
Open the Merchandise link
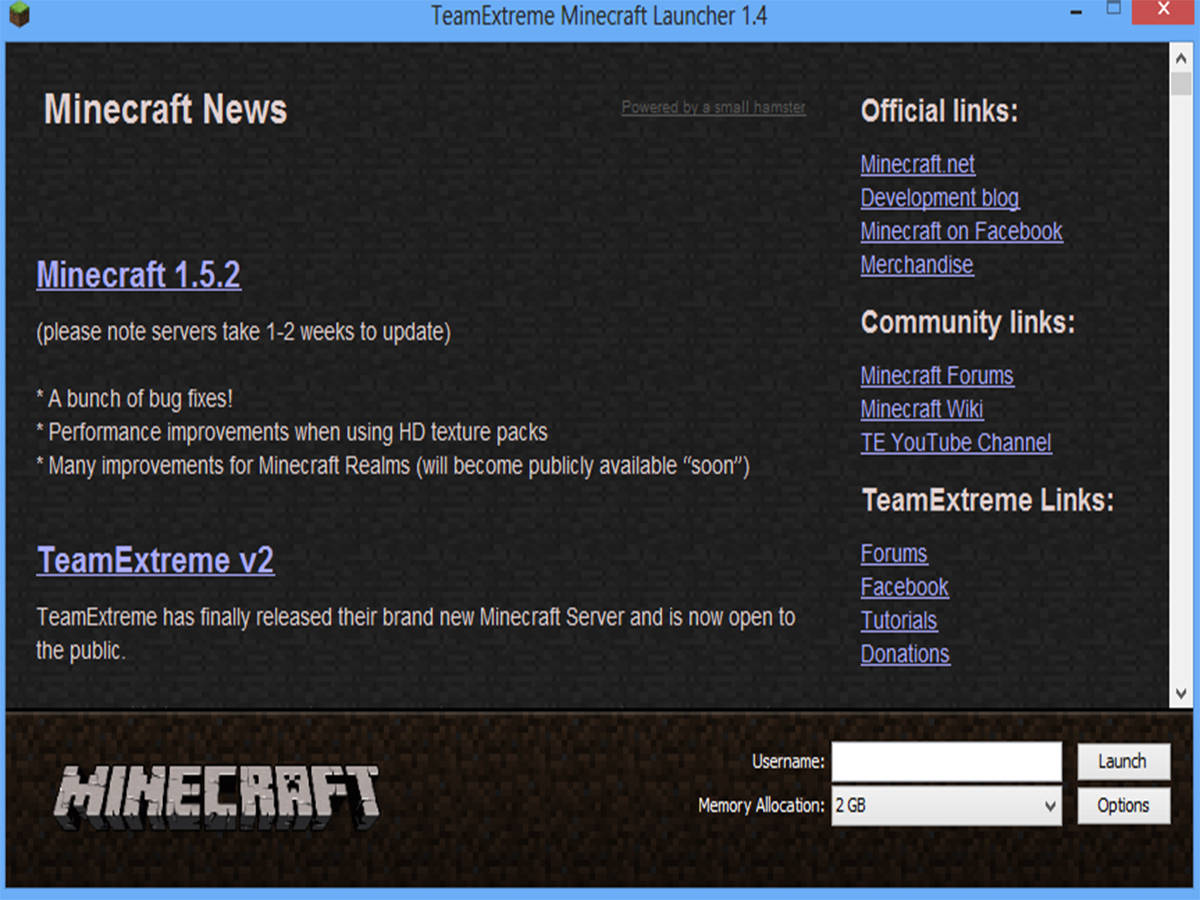click(916, 265)
